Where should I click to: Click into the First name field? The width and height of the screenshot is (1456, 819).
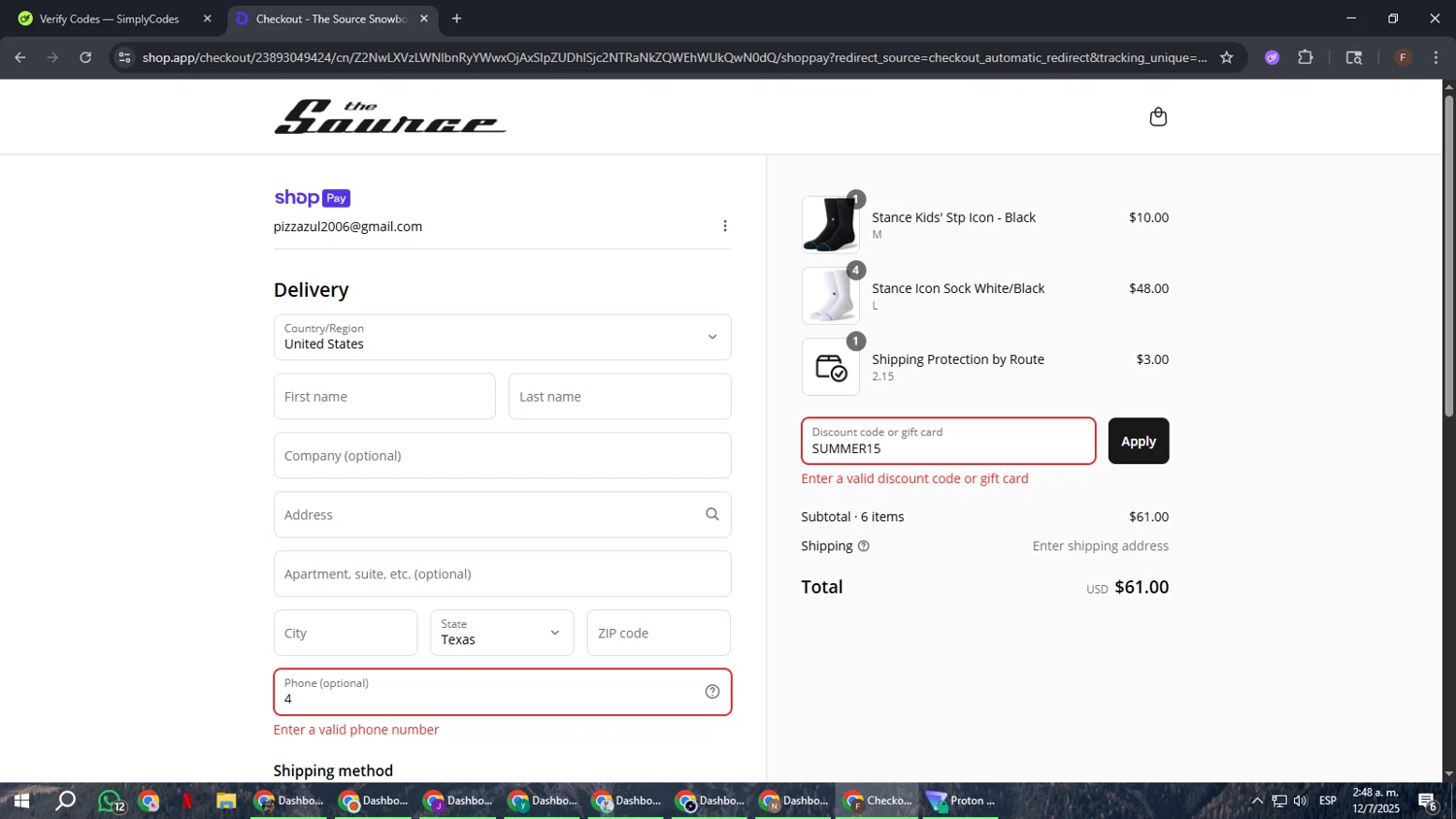pos(384,396)
